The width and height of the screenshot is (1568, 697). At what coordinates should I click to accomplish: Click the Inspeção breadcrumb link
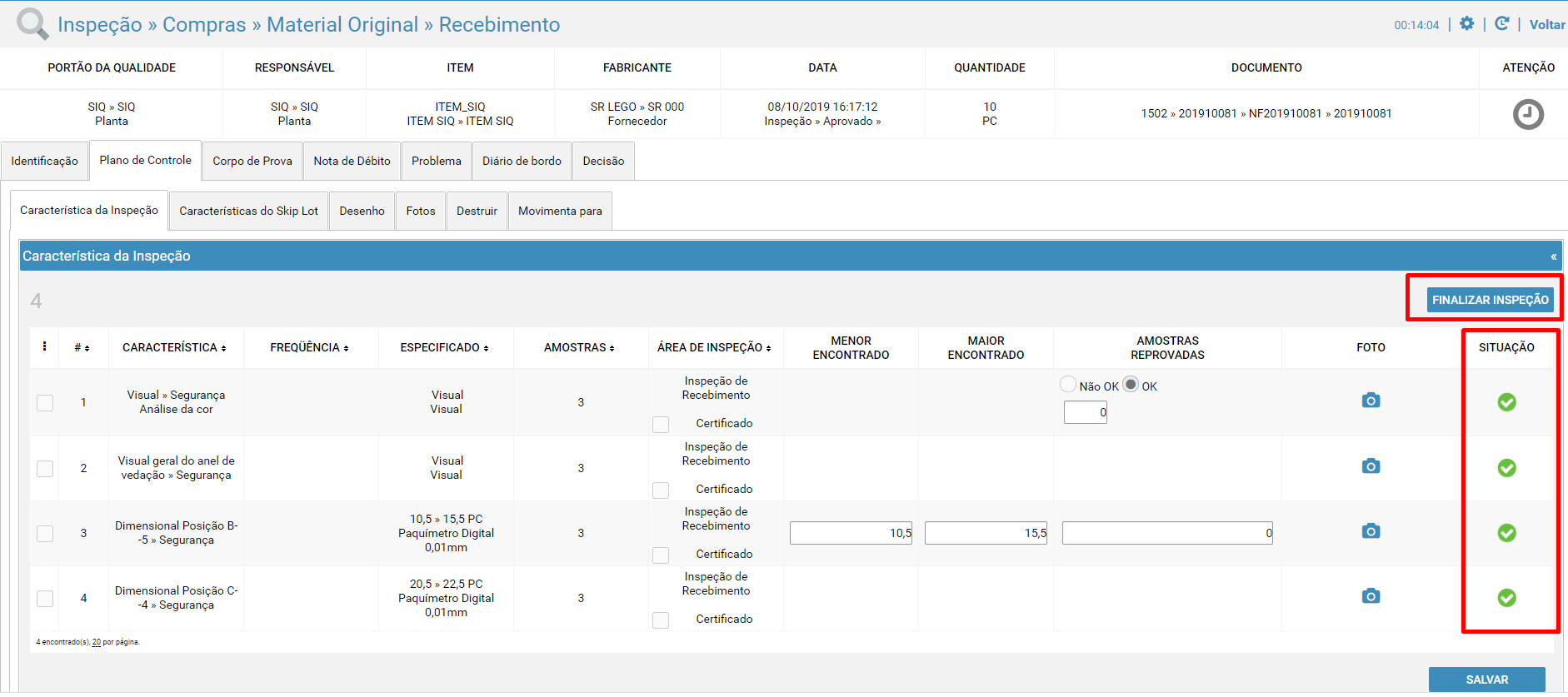point(100,25)
